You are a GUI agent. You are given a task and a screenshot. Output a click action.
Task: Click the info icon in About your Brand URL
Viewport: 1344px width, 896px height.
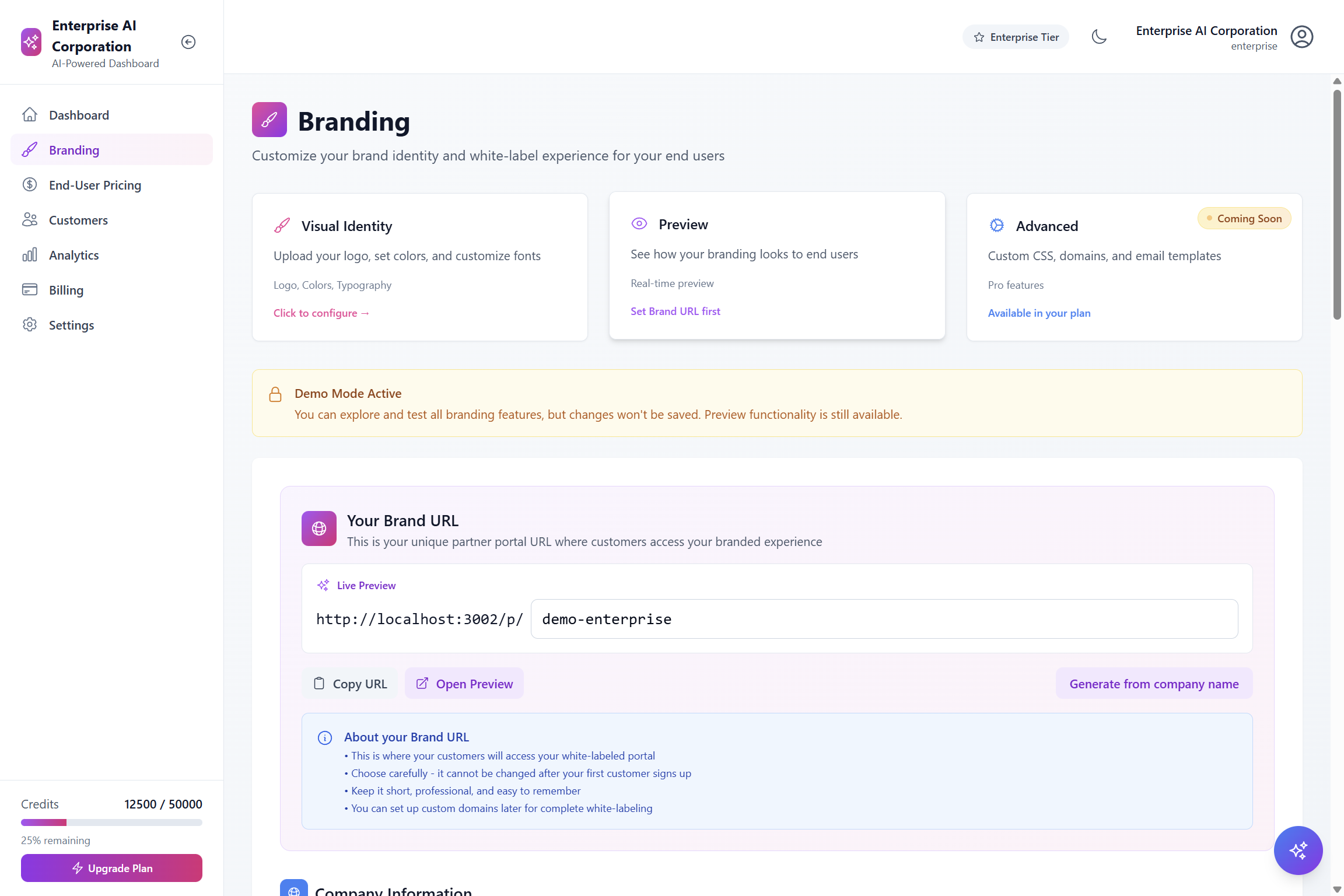pyautogui.click(x=325, y=738)
